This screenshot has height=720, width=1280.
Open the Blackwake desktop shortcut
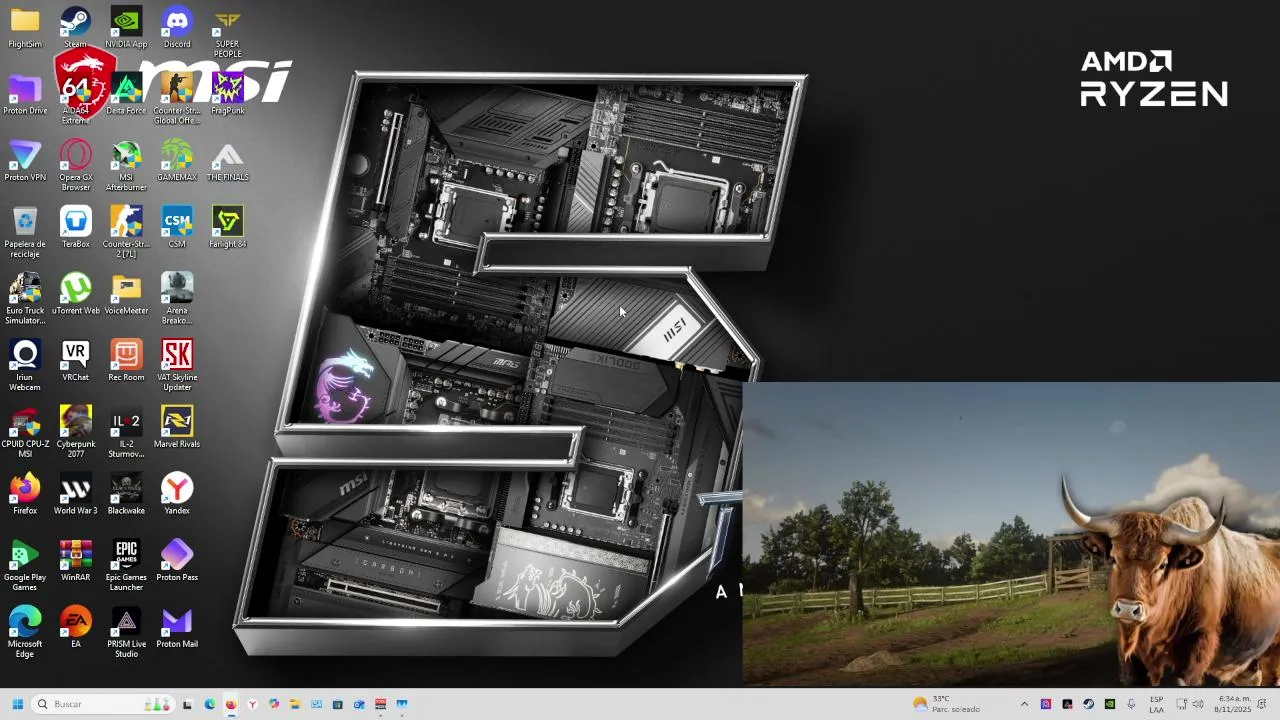pos(126,495)
